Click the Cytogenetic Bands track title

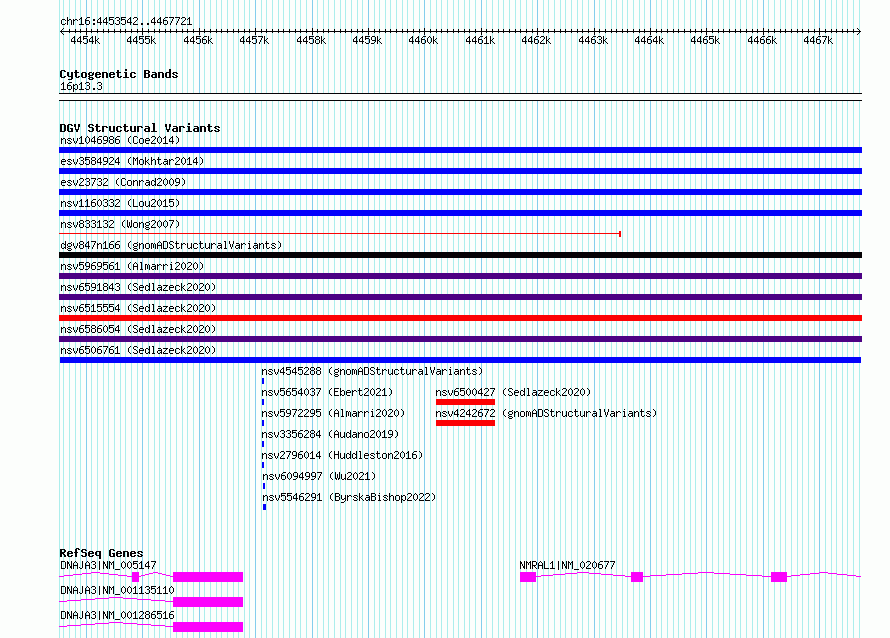point(119,74)
